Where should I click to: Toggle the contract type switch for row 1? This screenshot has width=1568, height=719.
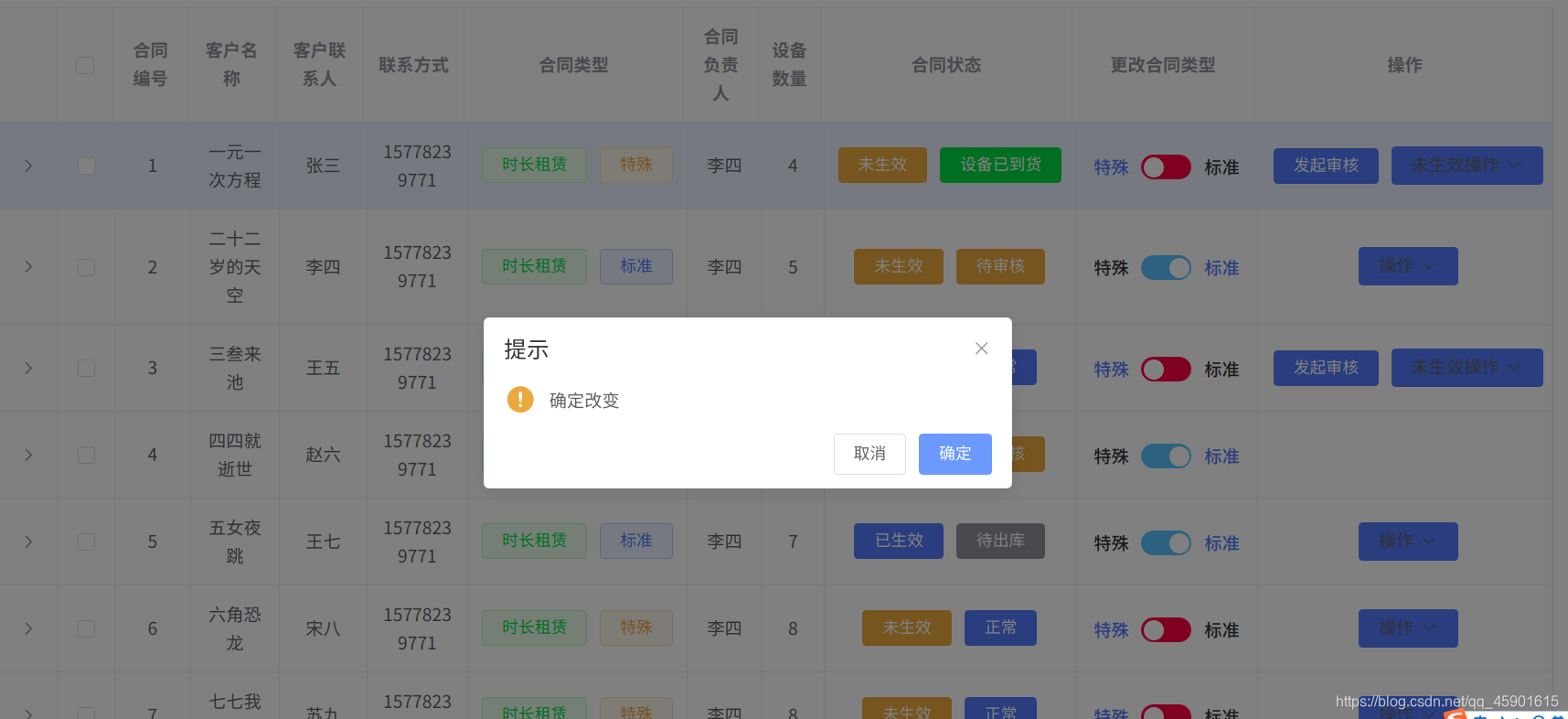click(x=1166, y=166)
